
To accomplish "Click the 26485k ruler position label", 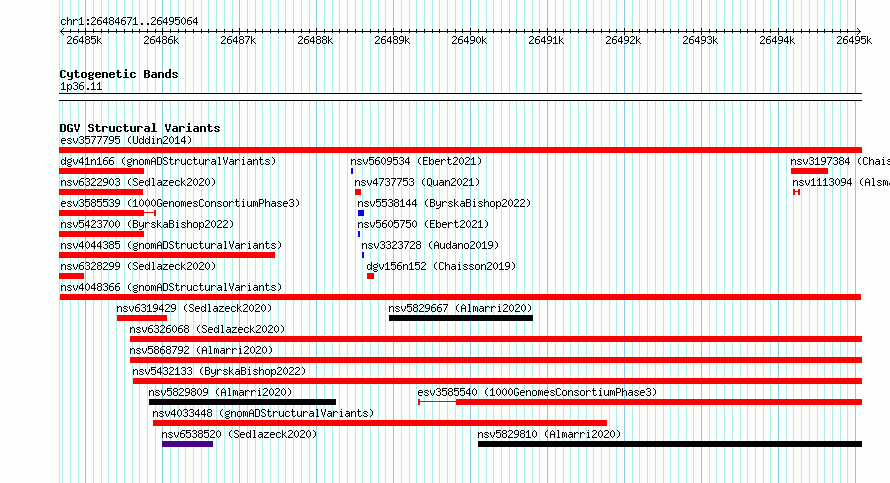I will click(84, 40).
